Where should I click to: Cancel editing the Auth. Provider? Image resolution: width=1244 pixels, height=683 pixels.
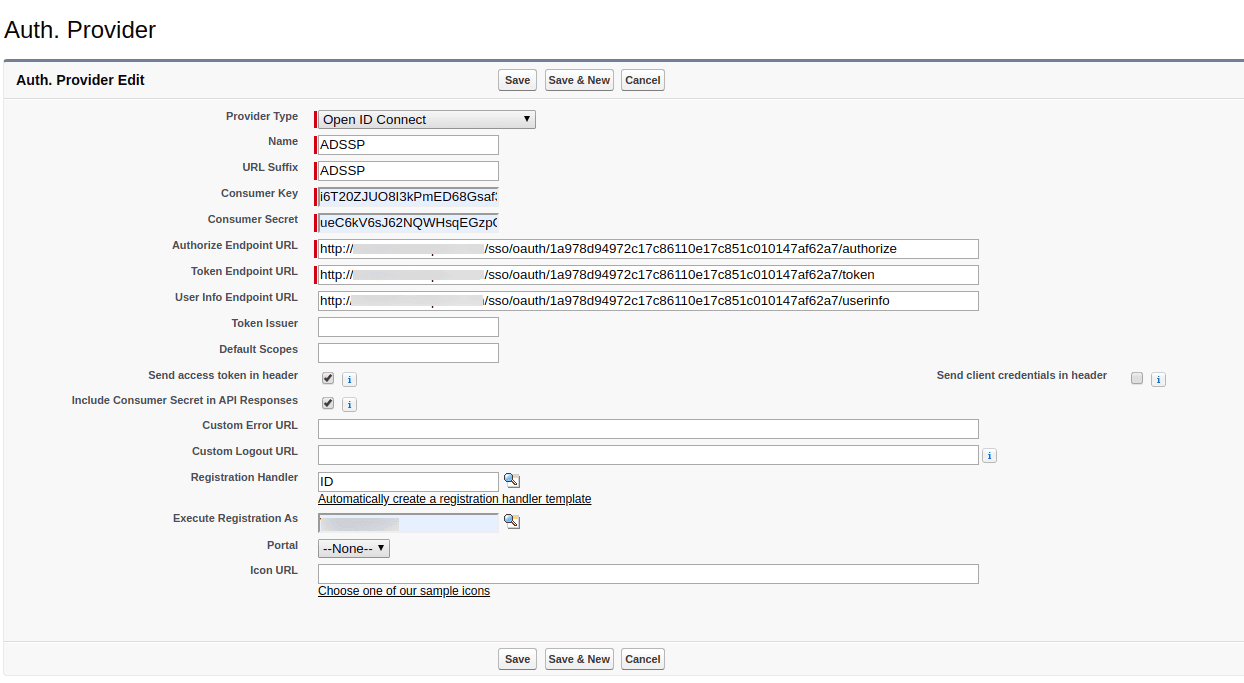coord(642,659)
